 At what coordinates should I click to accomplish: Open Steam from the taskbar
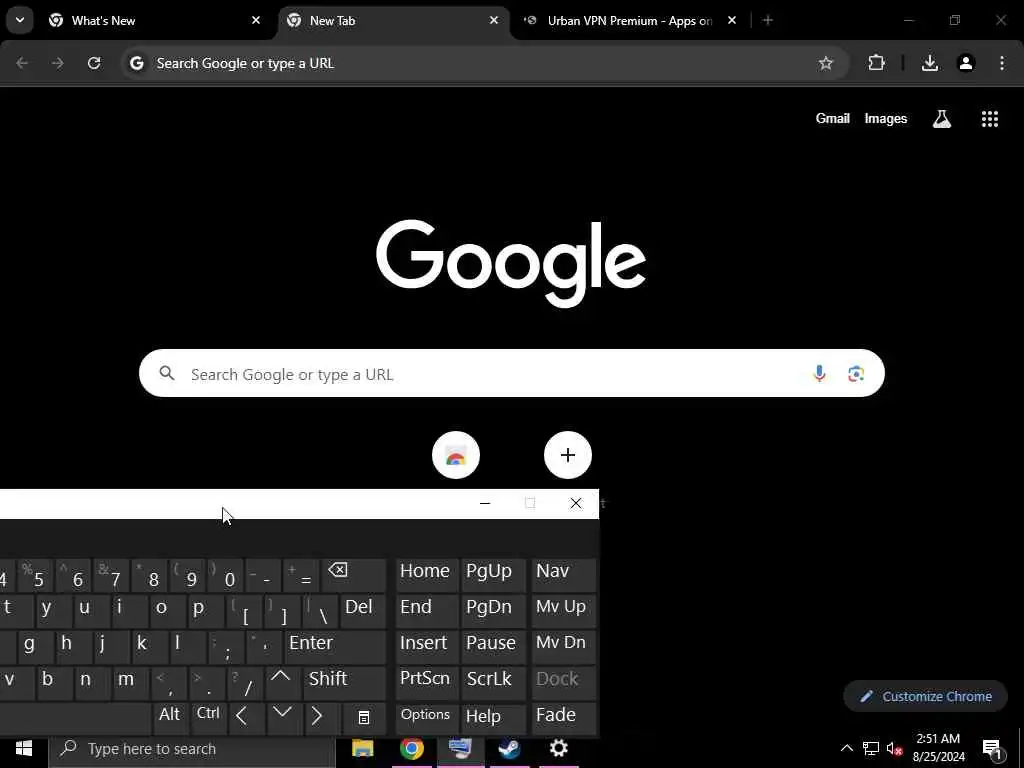[510, 748]
